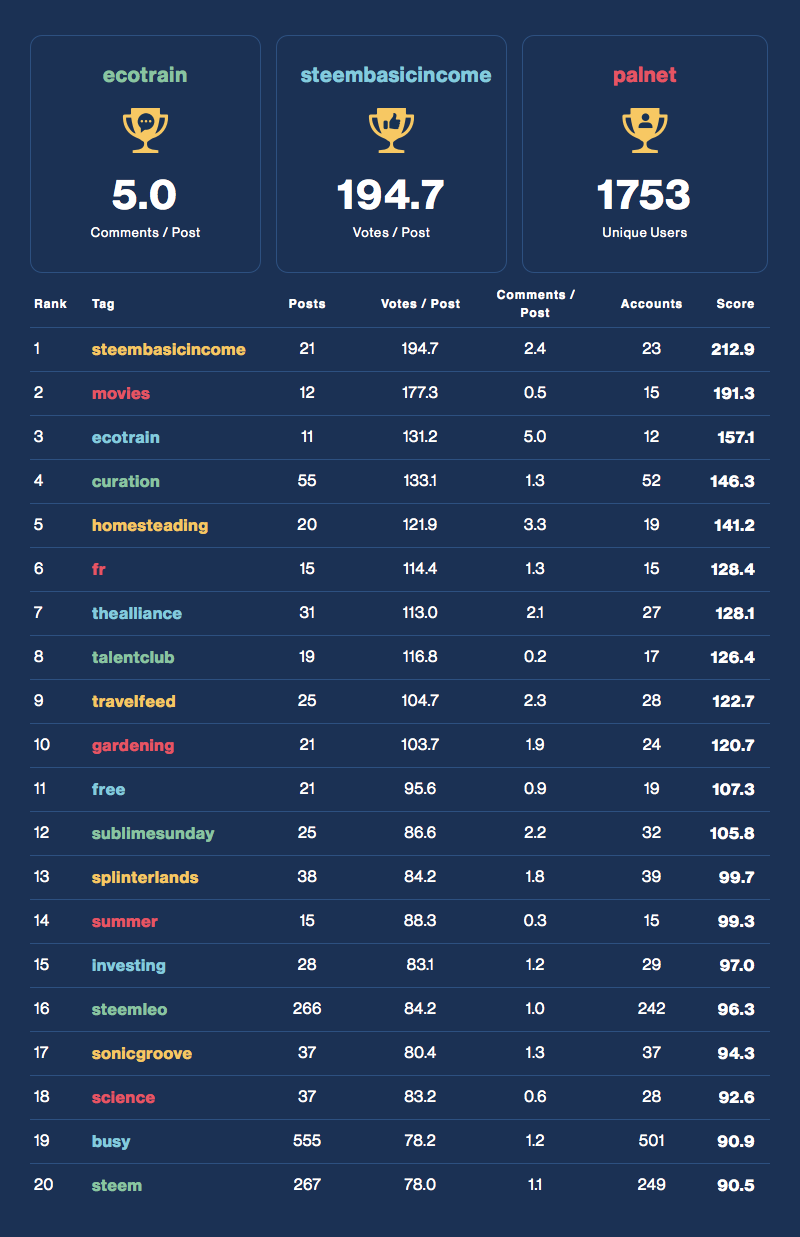Open the steem tag in rank 20 row
Viewport: 800px width, 1237px height.
pos(117,1186)
